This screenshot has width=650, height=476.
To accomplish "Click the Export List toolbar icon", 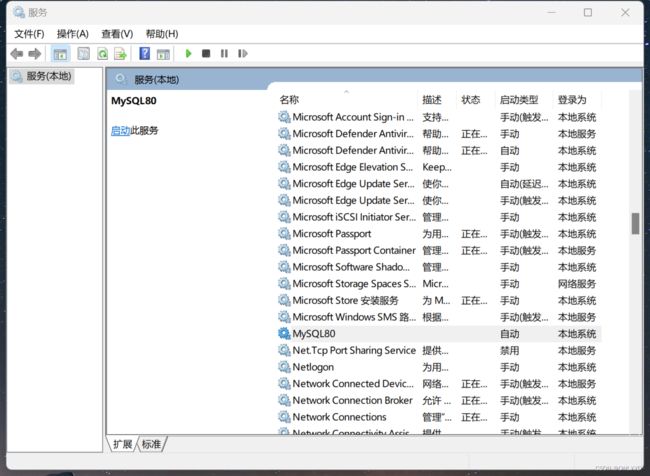I will 121,53.
